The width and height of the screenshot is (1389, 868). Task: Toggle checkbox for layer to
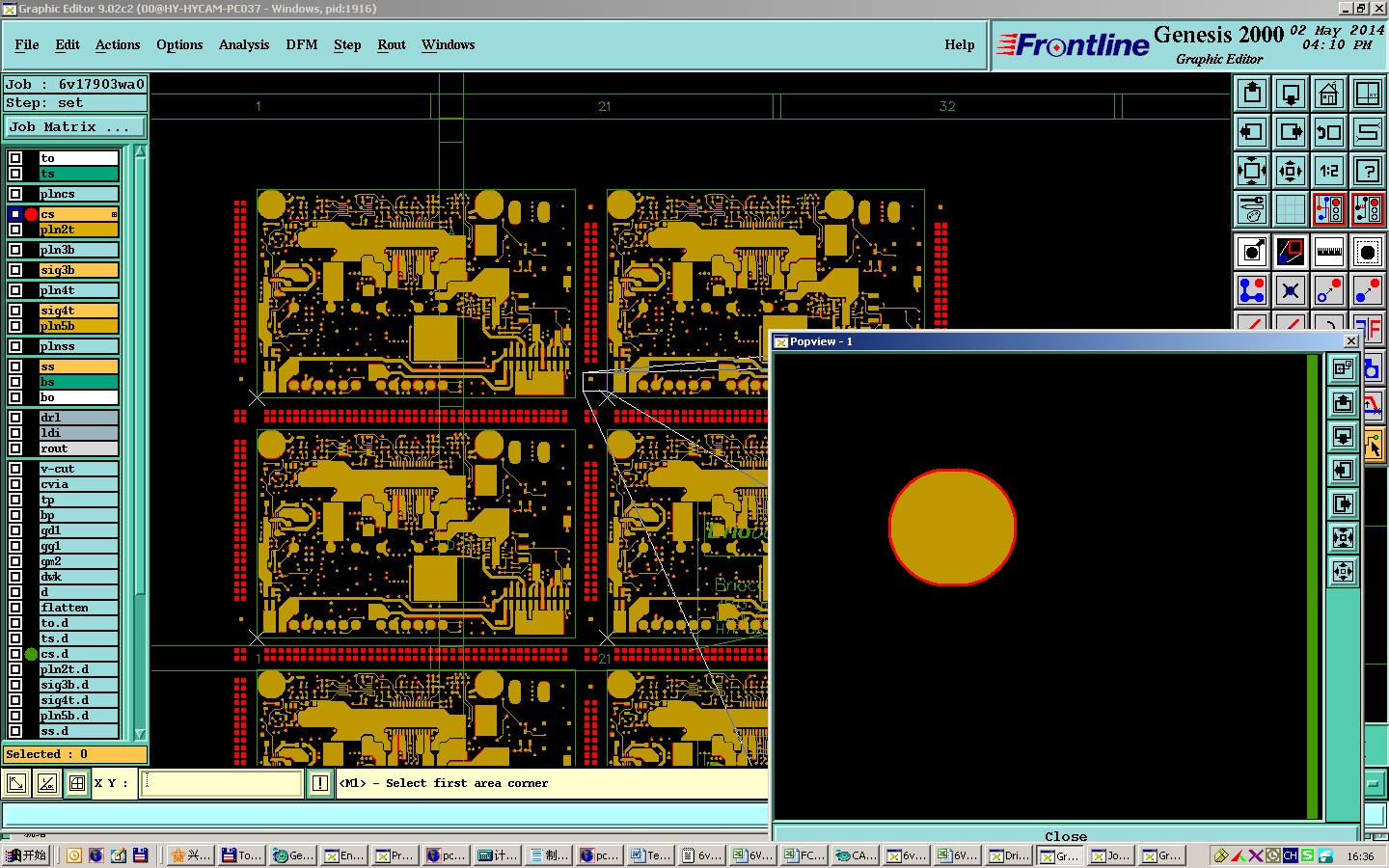[15, 158]
